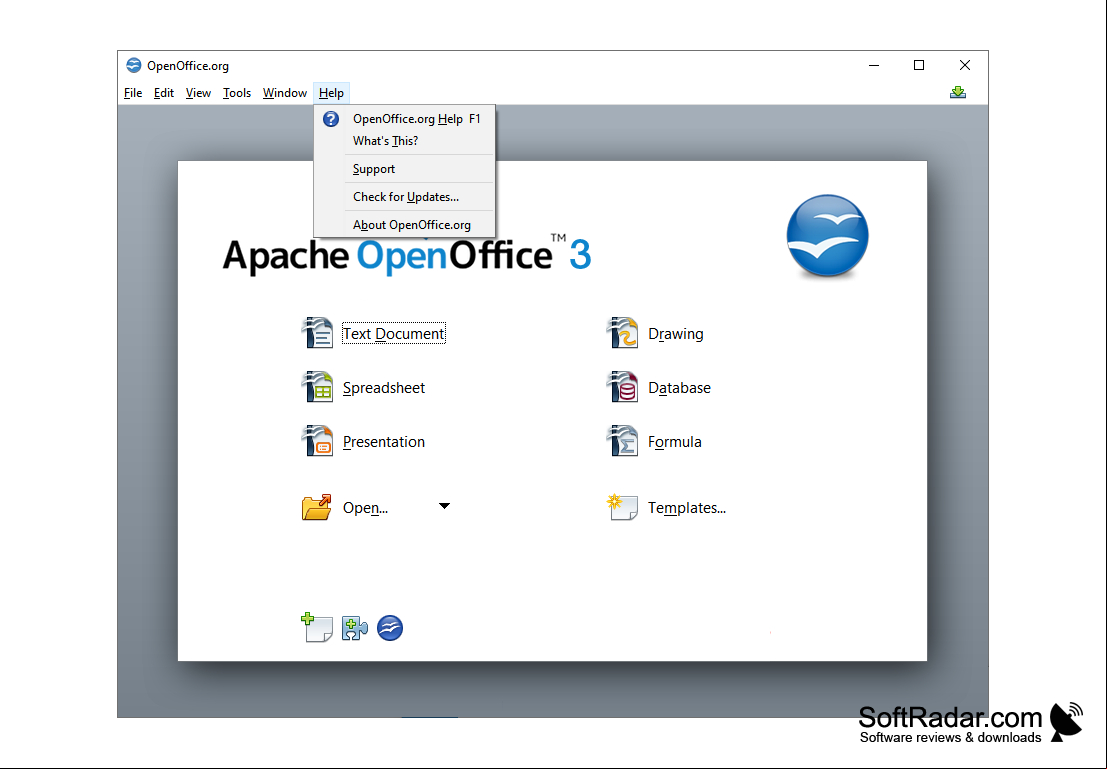
Task: Close the Help menu
Action: coord(331,93)
